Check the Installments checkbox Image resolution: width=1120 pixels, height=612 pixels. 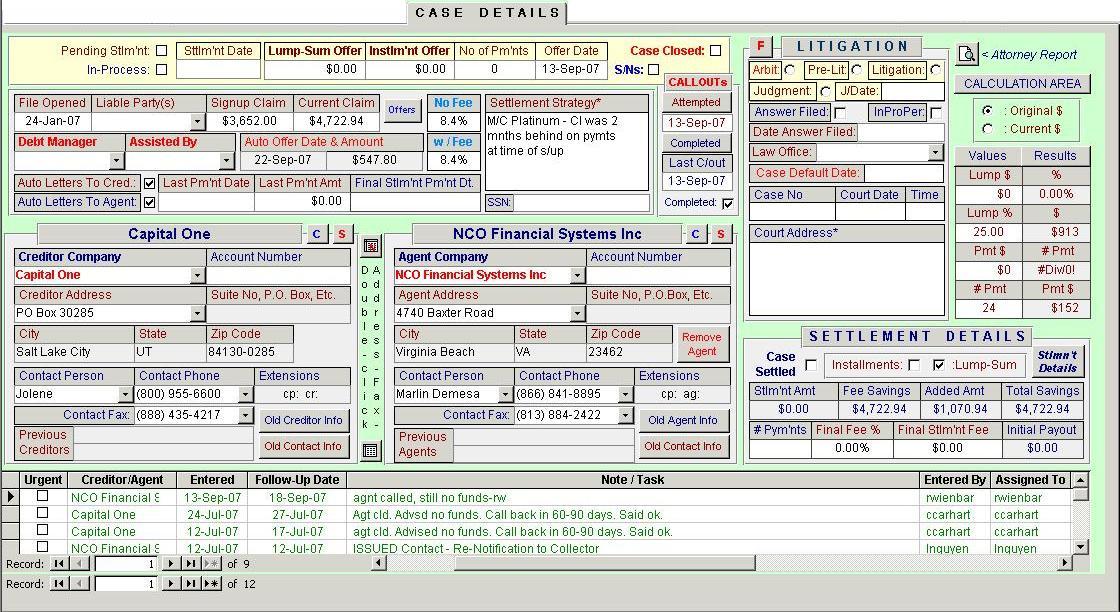914,365
